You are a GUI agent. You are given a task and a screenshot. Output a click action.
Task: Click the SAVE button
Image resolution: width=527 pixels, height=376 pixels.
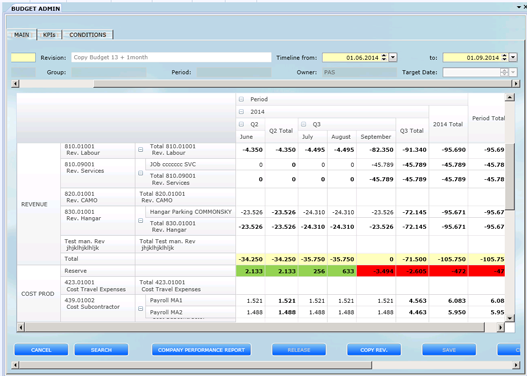point(449,350)
